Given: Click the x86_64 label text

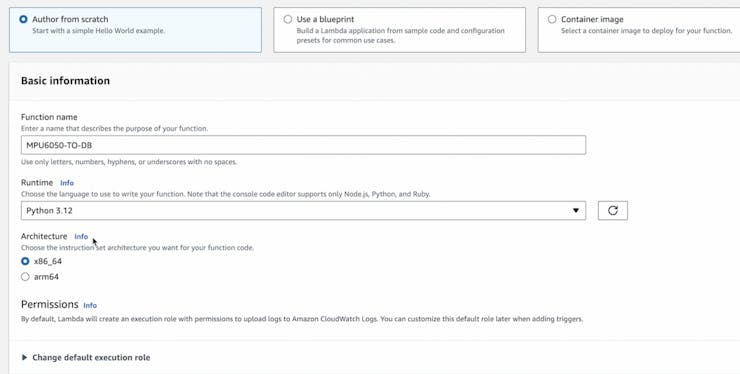Looking at the screenshot, I should pyautogui.click(x=48, y=261).
